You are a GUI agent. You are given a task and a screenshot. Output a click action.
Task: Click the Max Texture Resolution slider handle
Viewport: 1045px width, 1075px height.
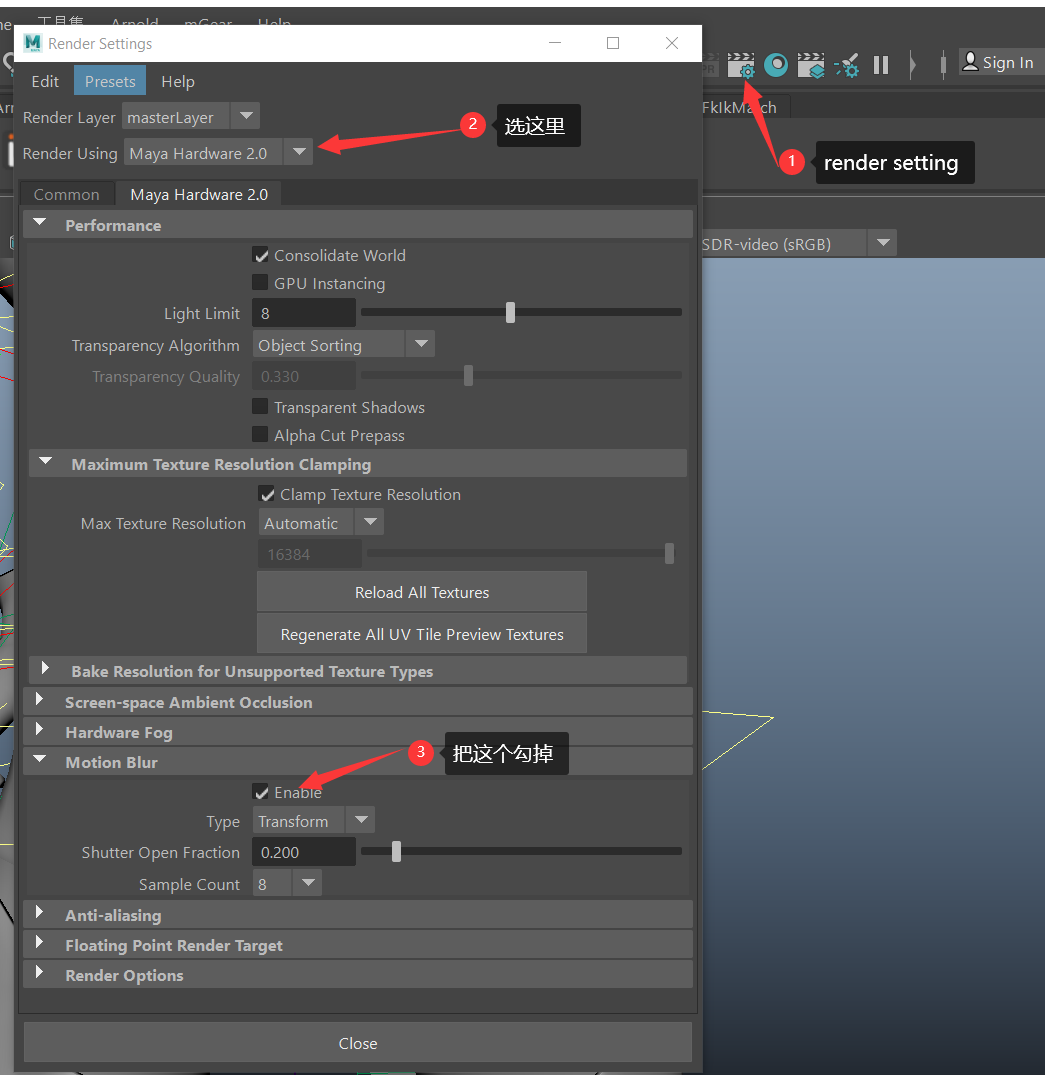coord(669,553)
